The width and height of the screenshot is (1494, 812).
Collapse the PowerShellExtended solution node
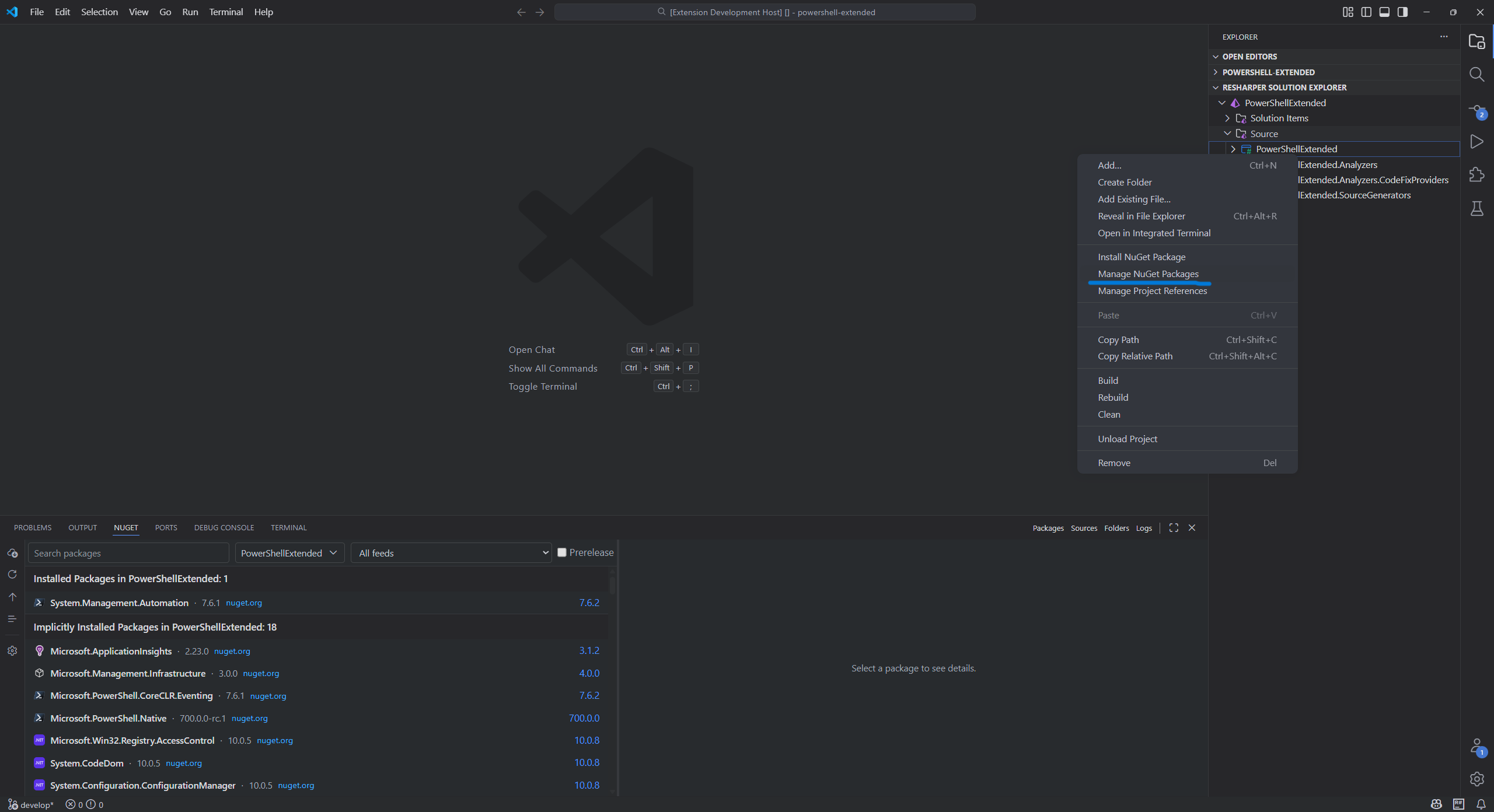click(x=1222, y=103)
